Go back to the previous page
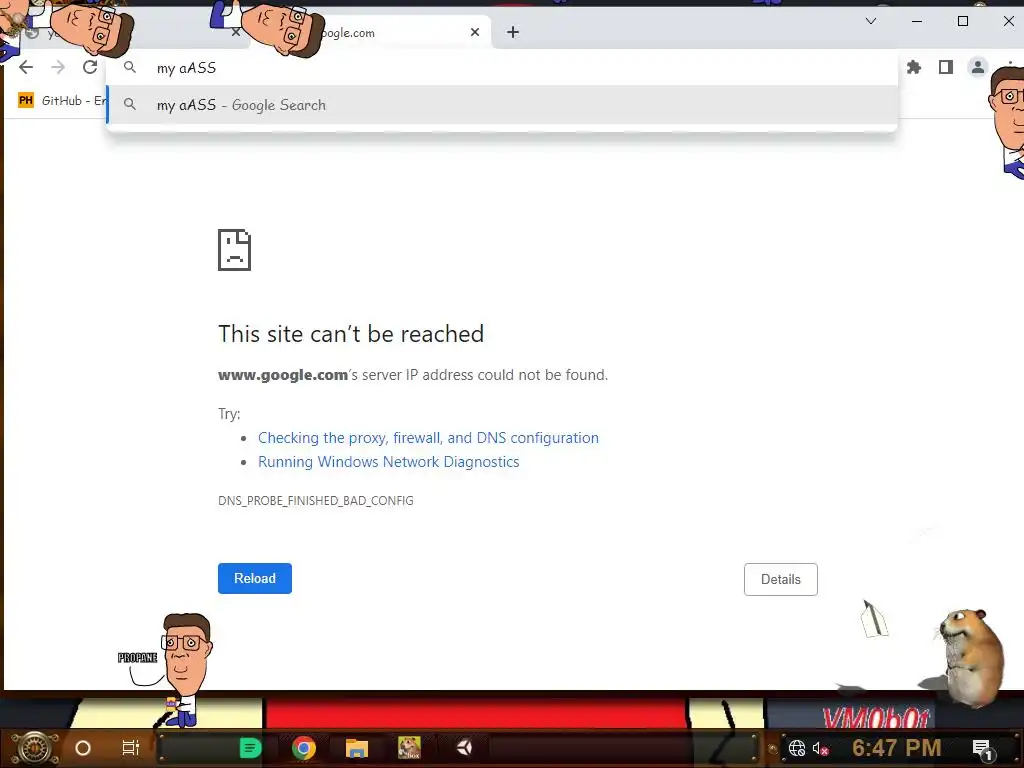1024x768 pixels. pyautogui.click(x=26, y=67)
